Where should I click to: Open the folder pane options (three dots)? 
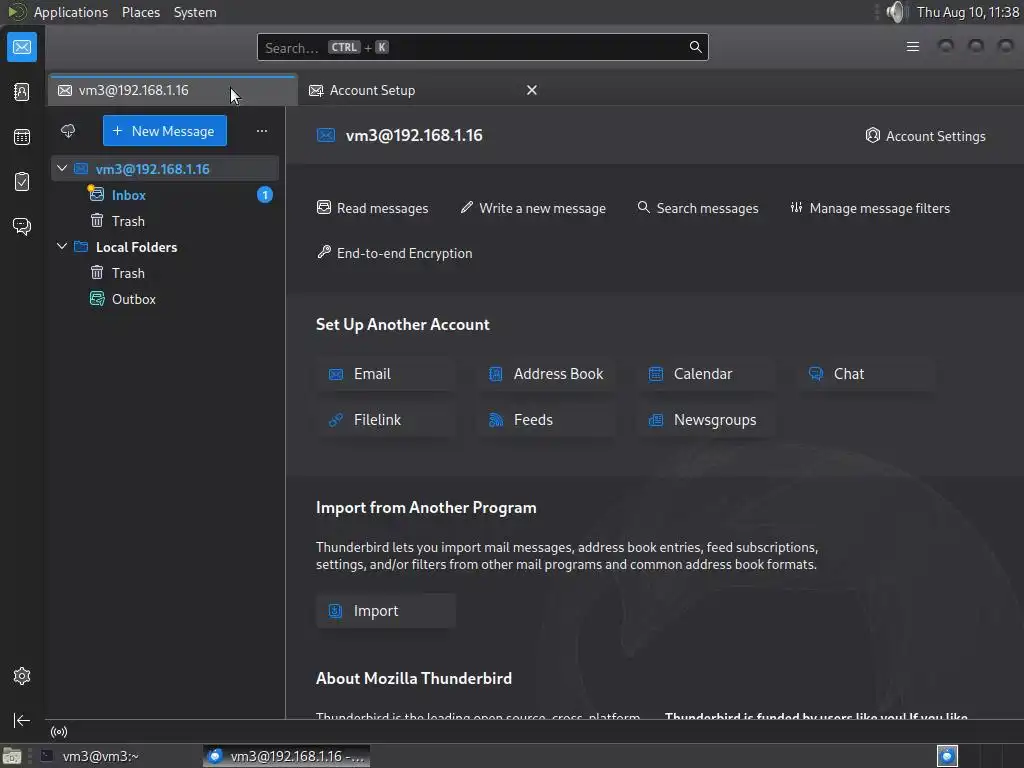tap(262, 131)
